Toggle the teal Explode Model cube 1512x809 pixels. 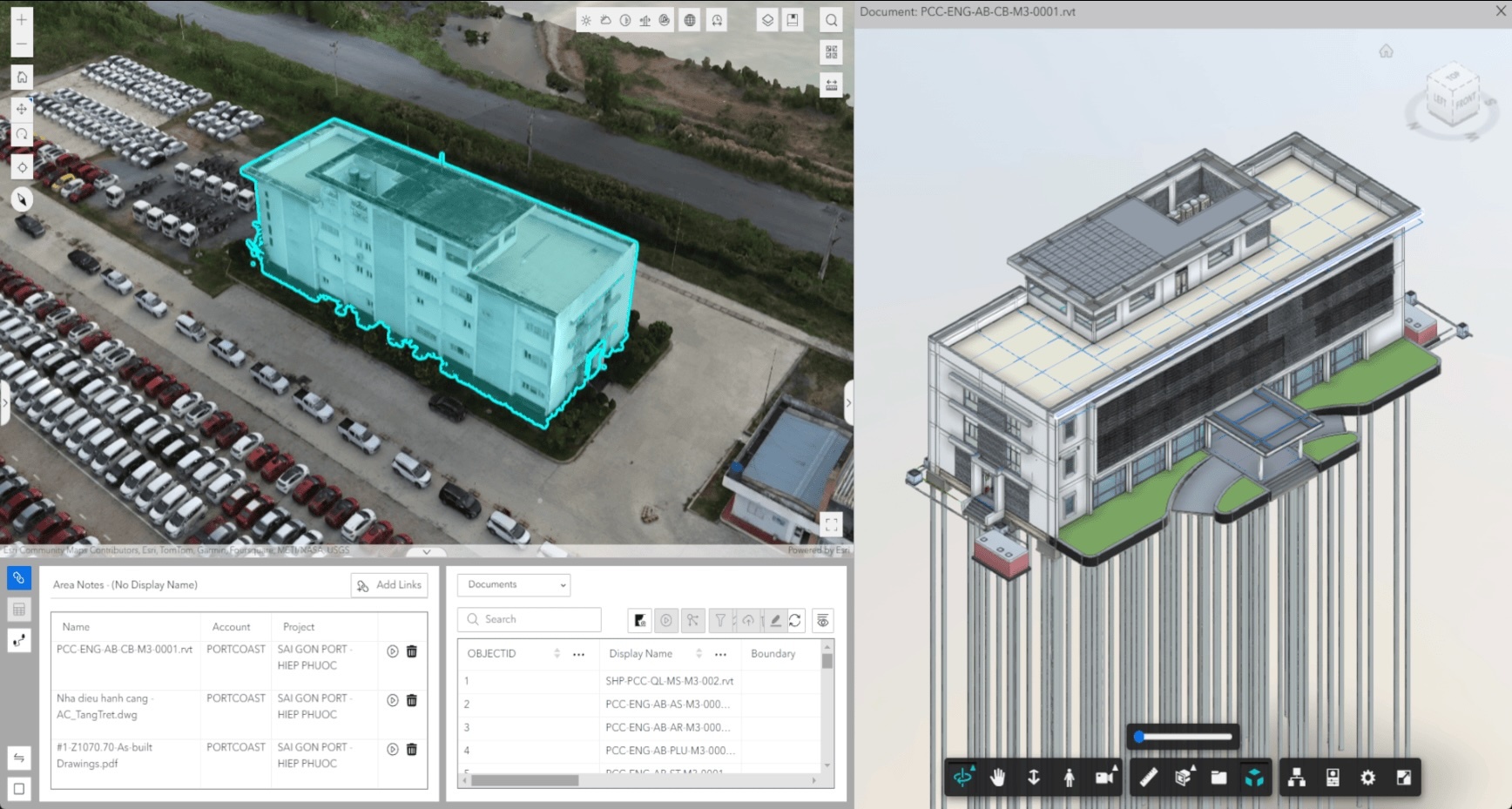pos(1254,778)
